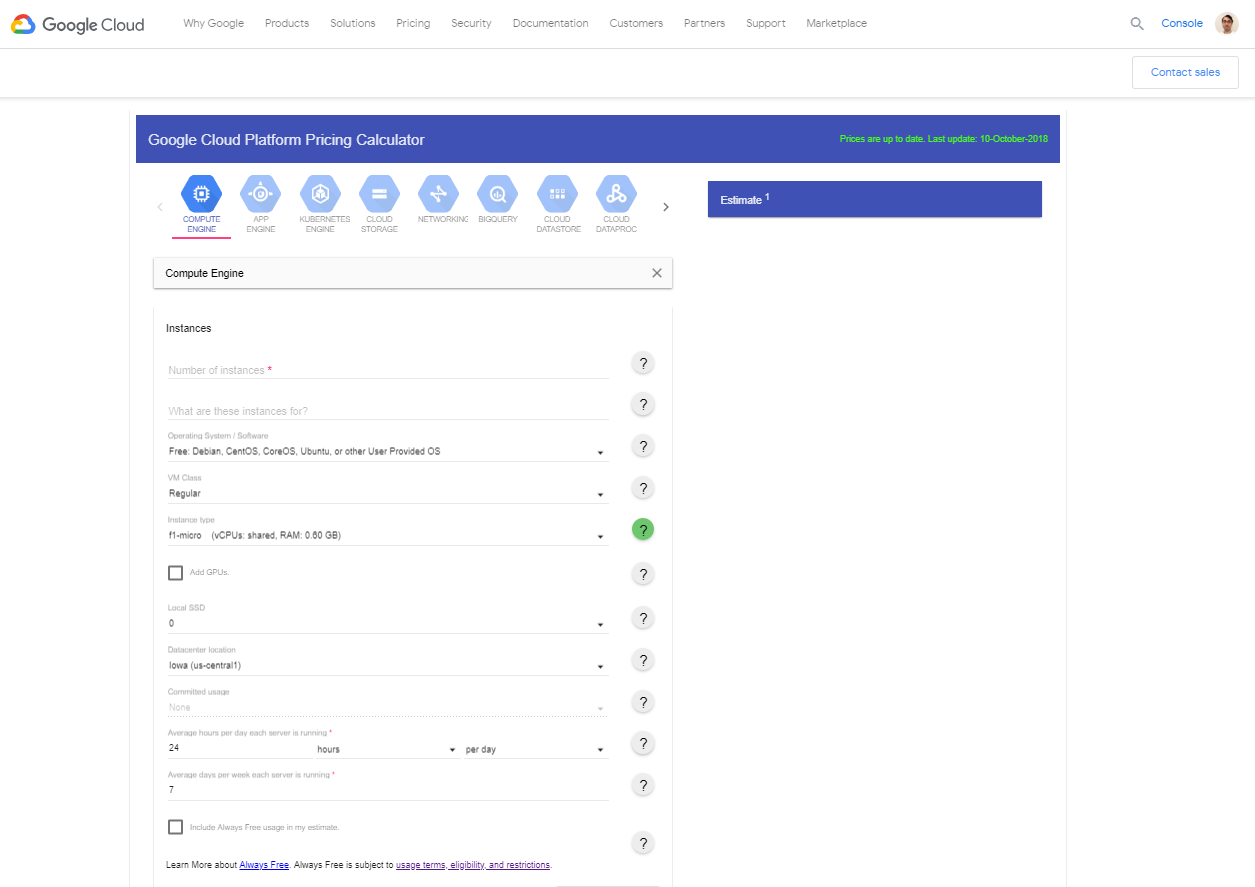Image resolution: width=1255 pixels, height=887 pixels.
Task: Close the Compute Engine search box
Action: [x=657, y=273]
